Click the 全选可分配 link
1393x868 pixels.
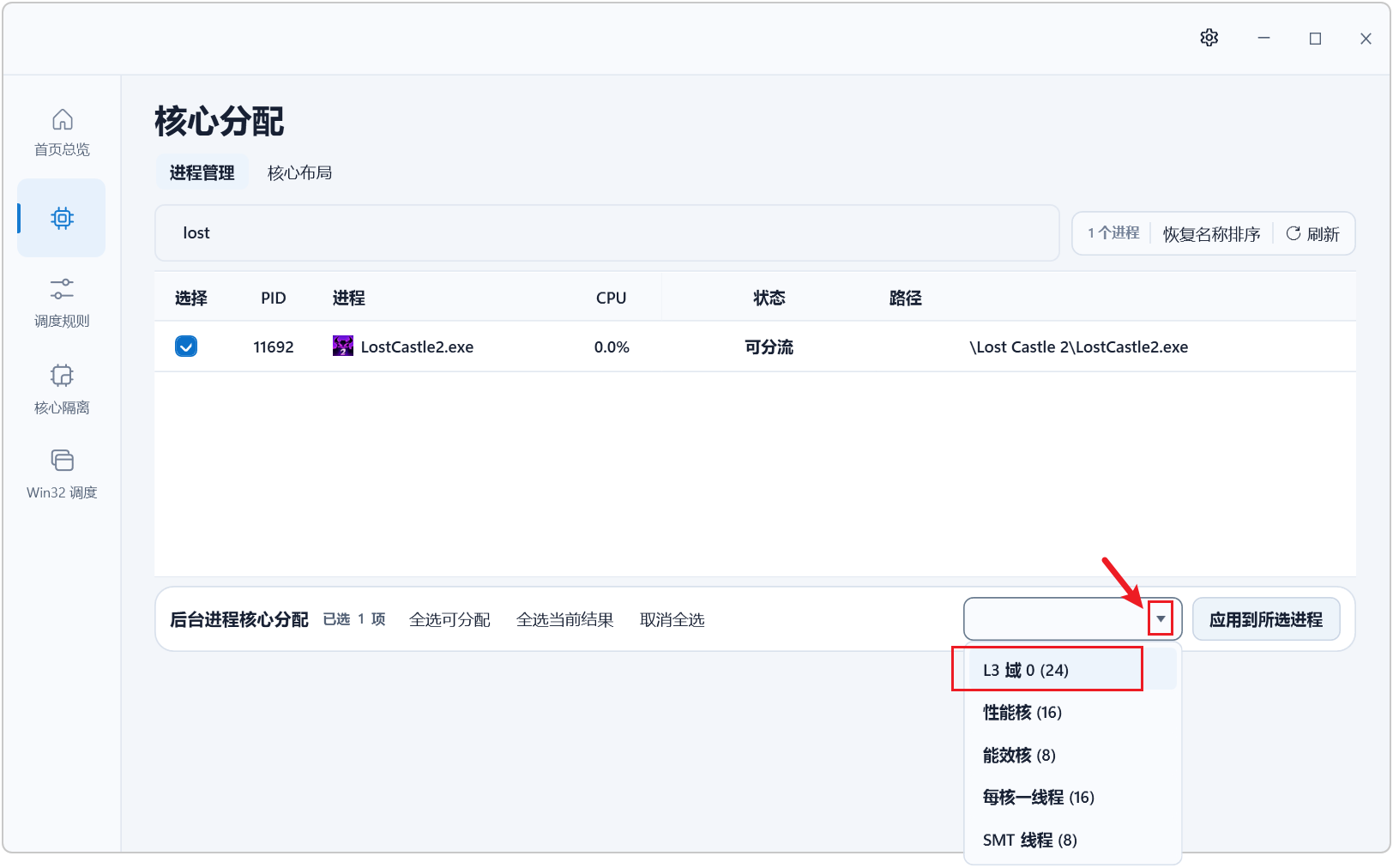[x=449, y=619]
